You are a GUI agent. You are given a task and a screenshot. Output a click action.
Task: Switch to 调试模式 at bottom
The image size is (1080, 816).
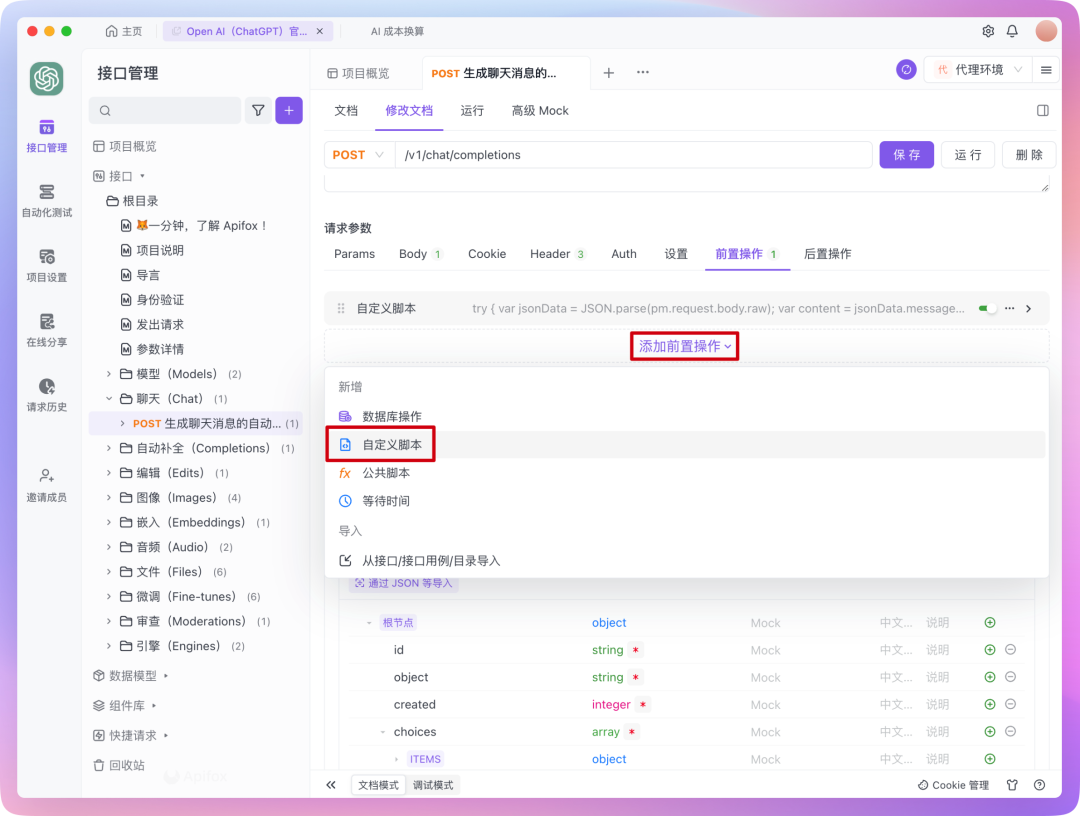433,785
